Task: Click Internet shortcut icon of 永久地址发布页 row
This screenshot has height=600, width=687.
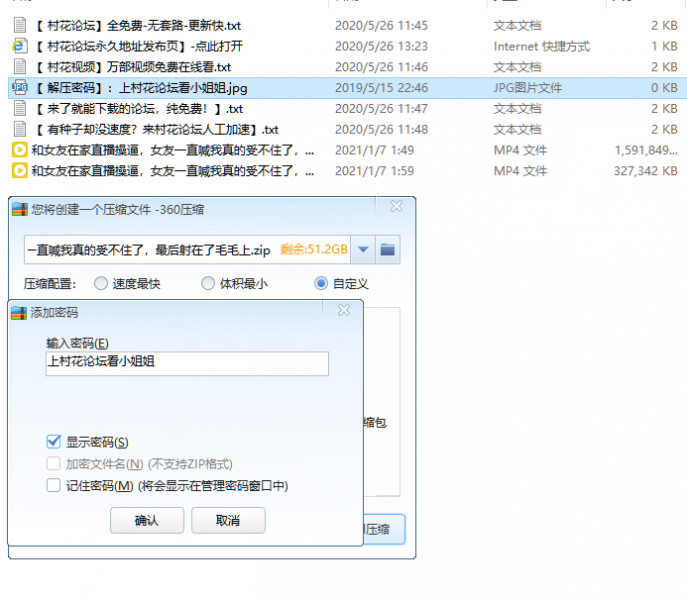Action: (x=19, y=46)
